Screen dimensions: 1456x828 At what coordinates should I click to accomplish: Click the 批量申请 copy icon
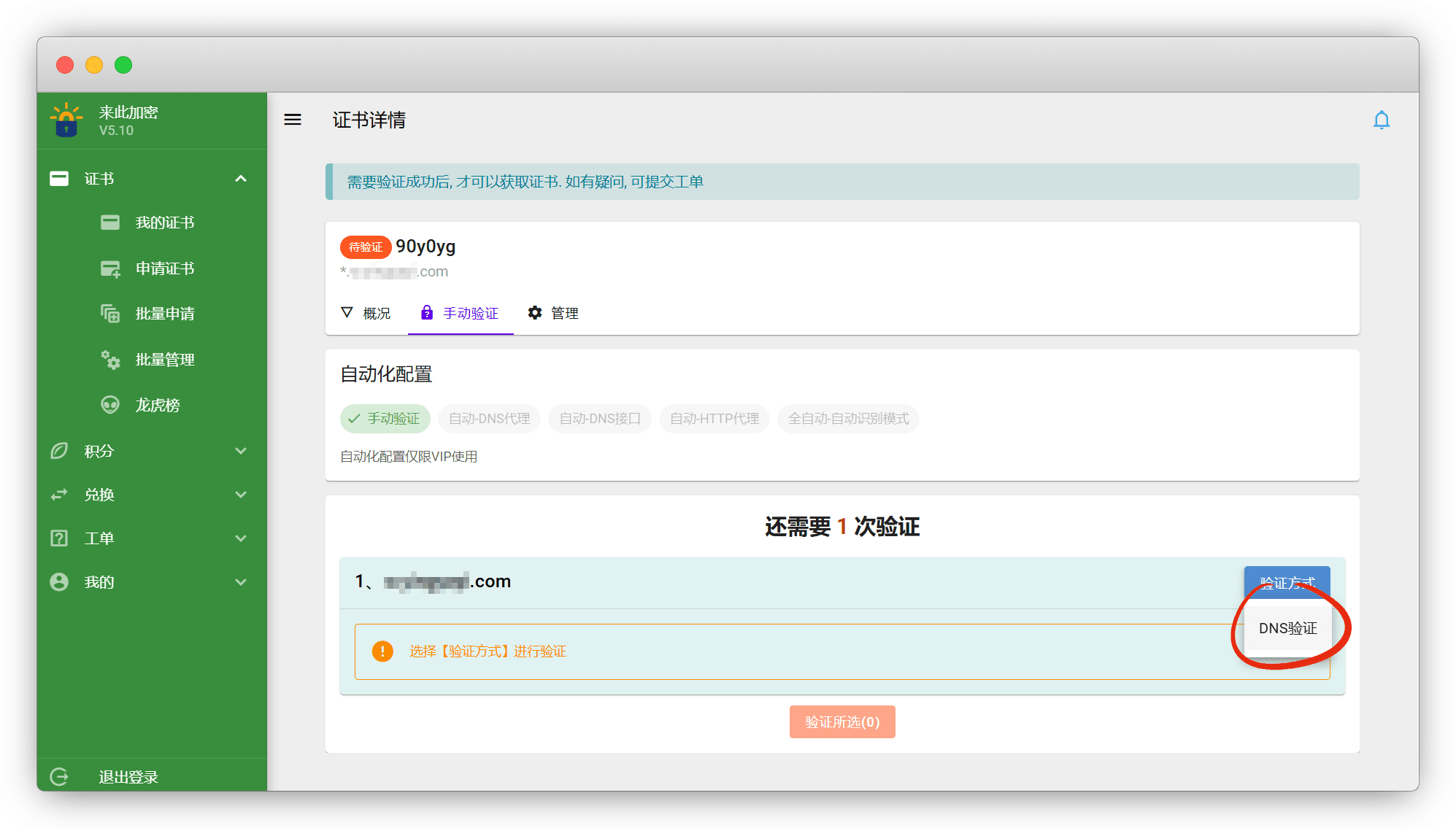110,314
